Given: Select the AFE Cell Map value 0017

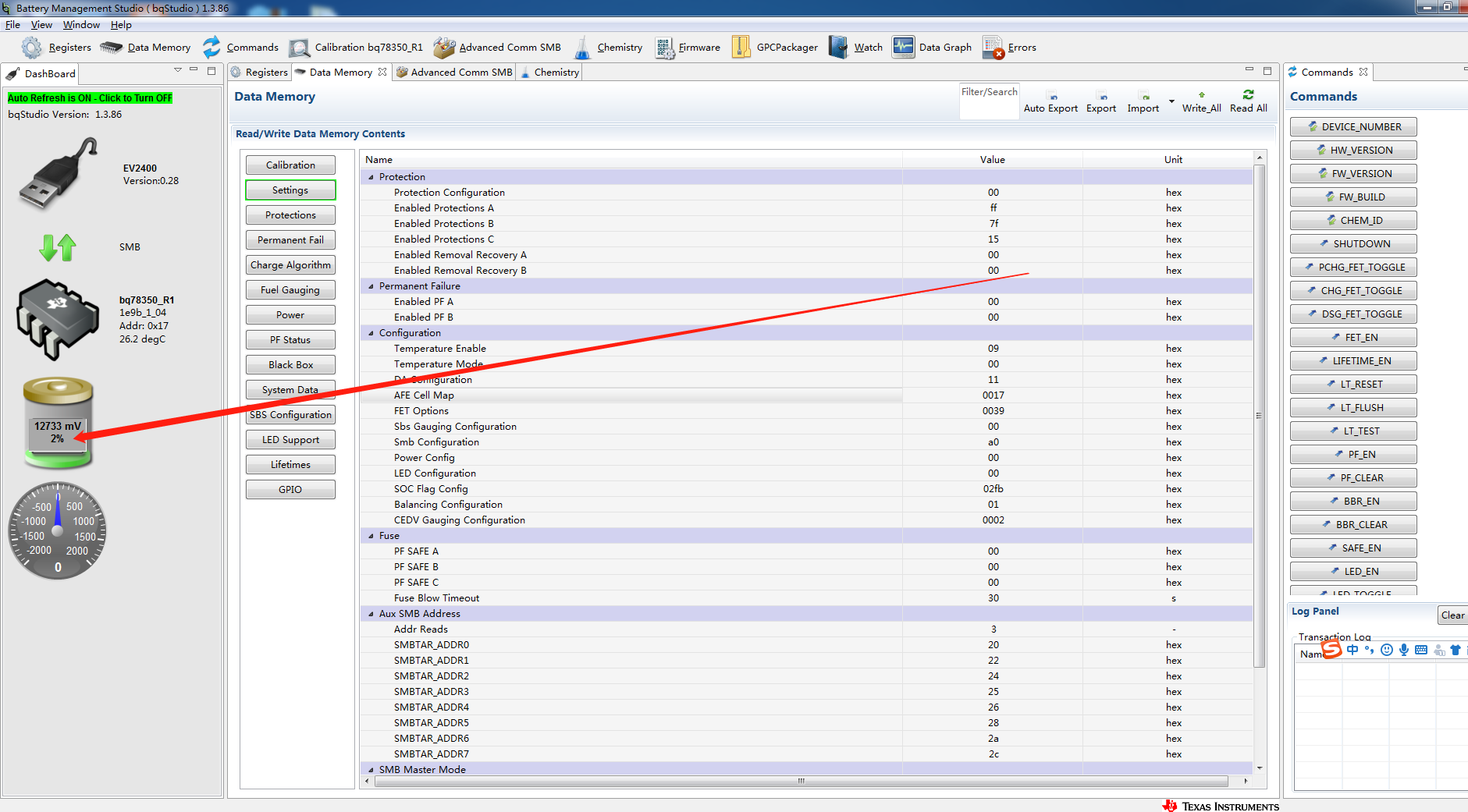Looking at the screenshot, I should (993, 395).
